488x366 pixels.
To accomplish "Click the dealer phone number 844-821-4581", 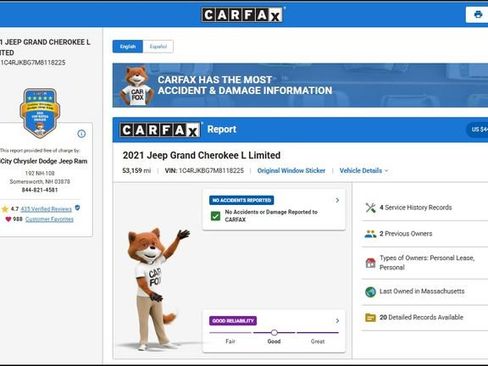I will point(40,190).
